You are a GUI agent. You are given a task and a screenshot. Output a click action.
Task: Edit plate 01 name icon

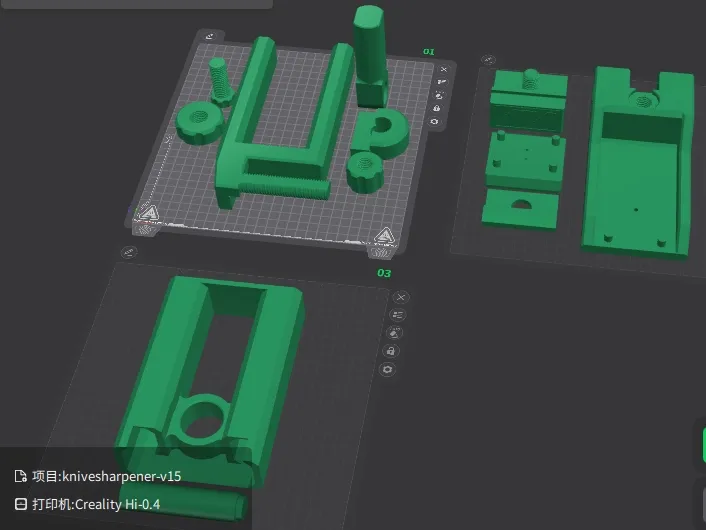[210, 36]
